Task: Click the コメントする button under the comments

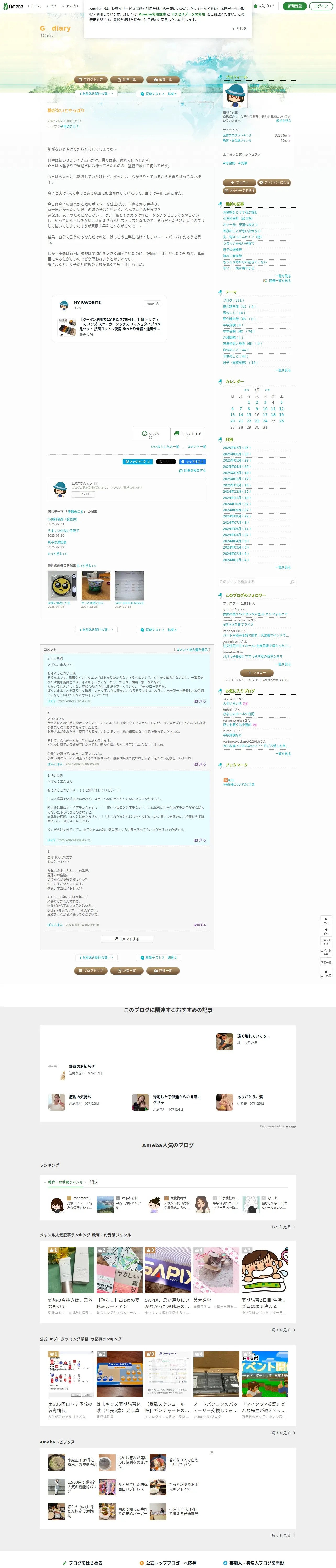Action: point(127,939)
